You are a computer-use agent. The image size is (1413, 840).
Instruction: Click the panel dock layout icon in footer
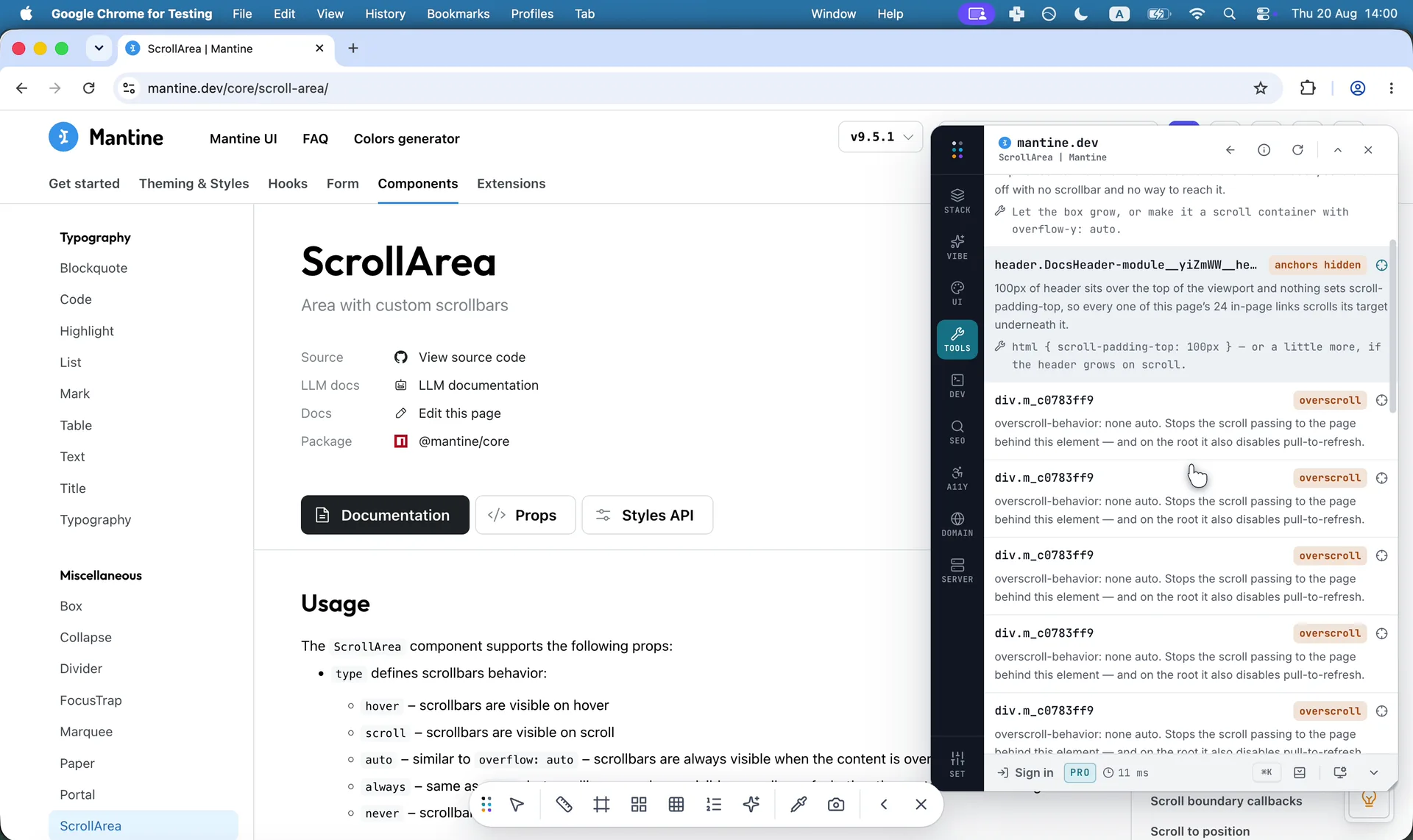[x=1300, y=772]
